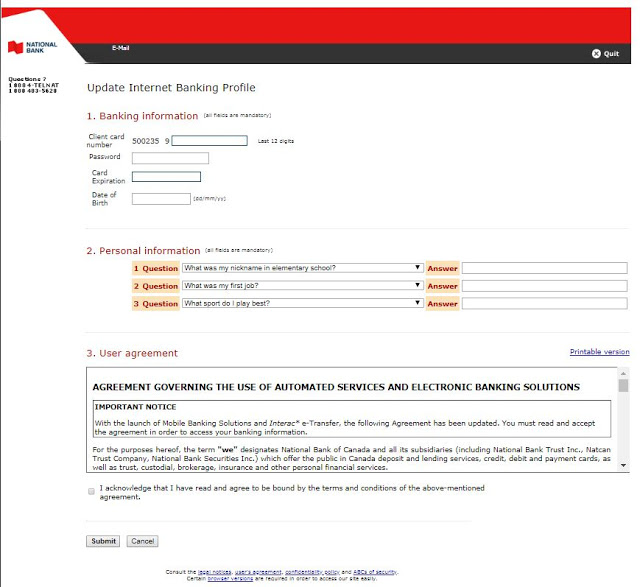Check the acknowledge agreement checkbox
The height and width of the screenshot is (587, 640).
coord(91,491)
